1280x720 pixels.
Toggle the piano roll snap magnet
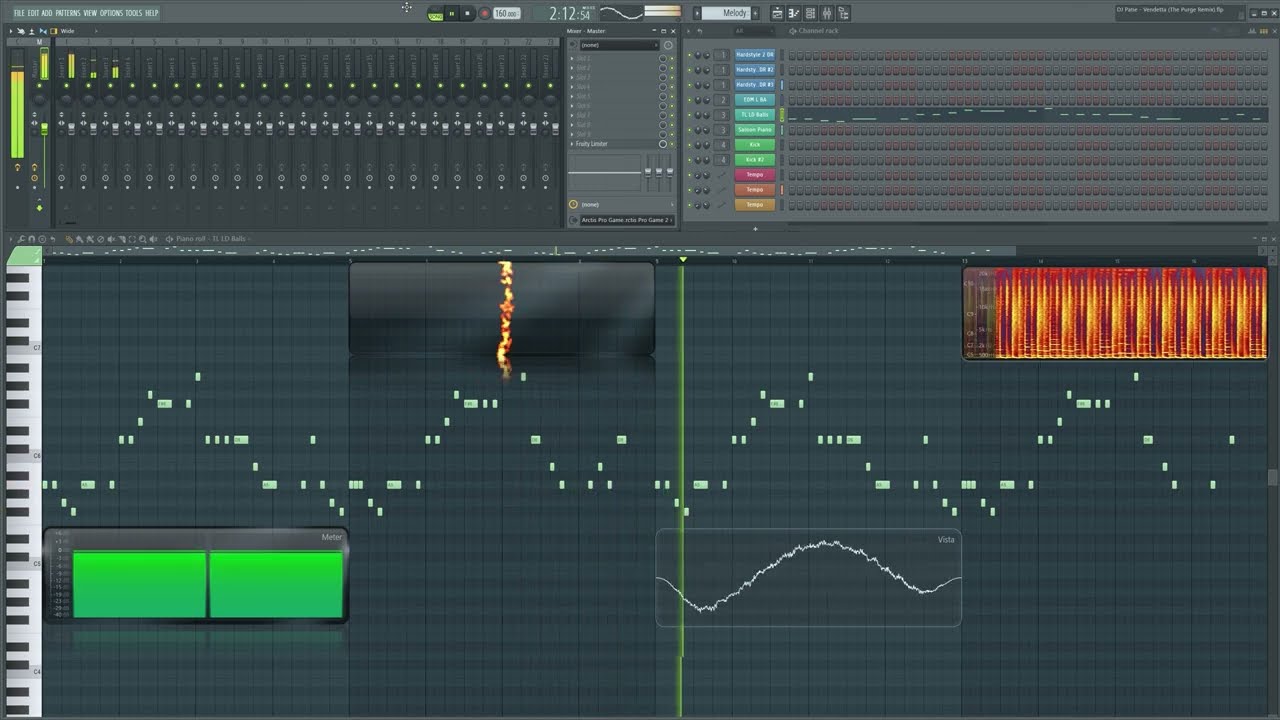point(31,239)
